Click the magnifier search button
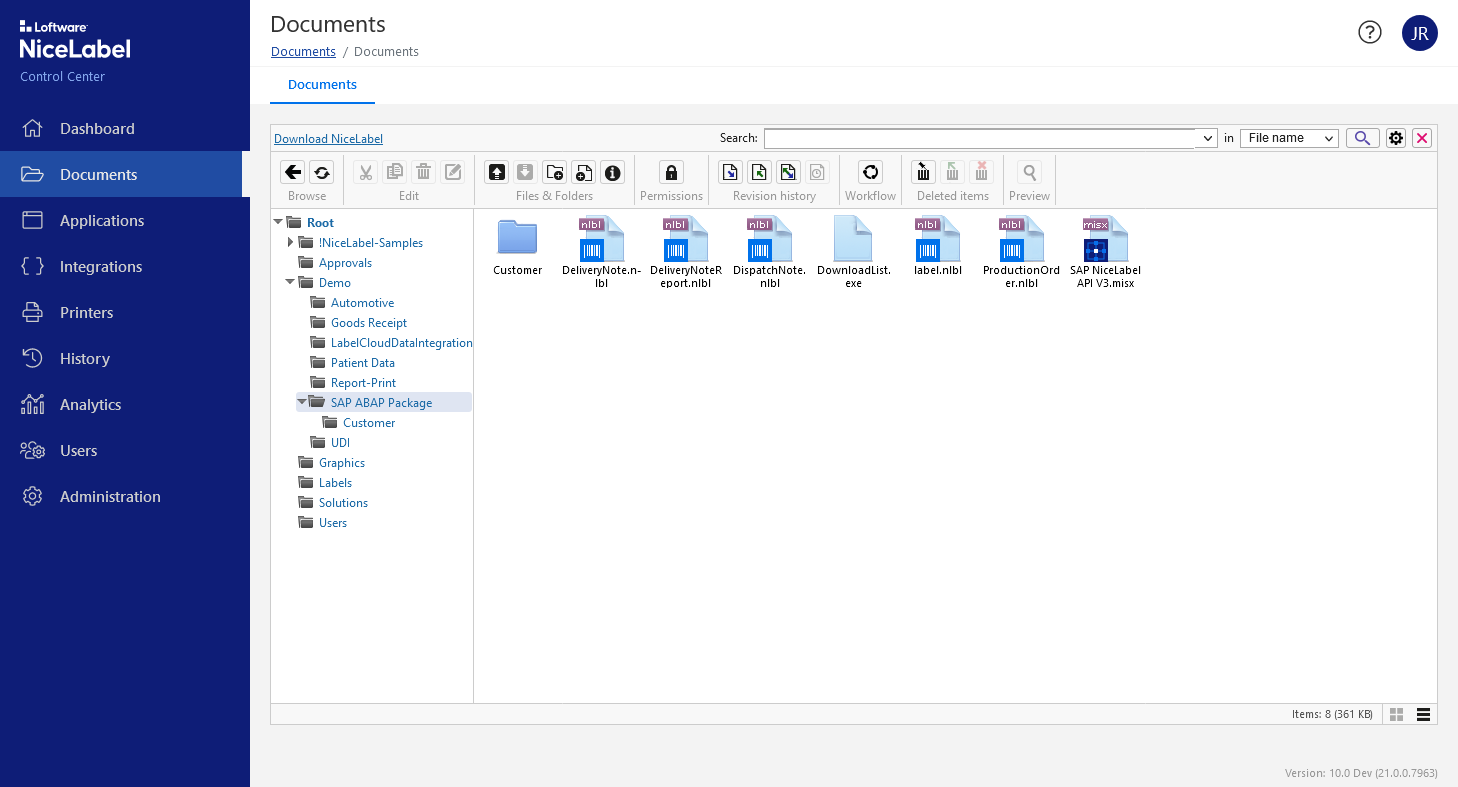Image resolution: width=1458 pixels, height=787 pixels. 1362,138
